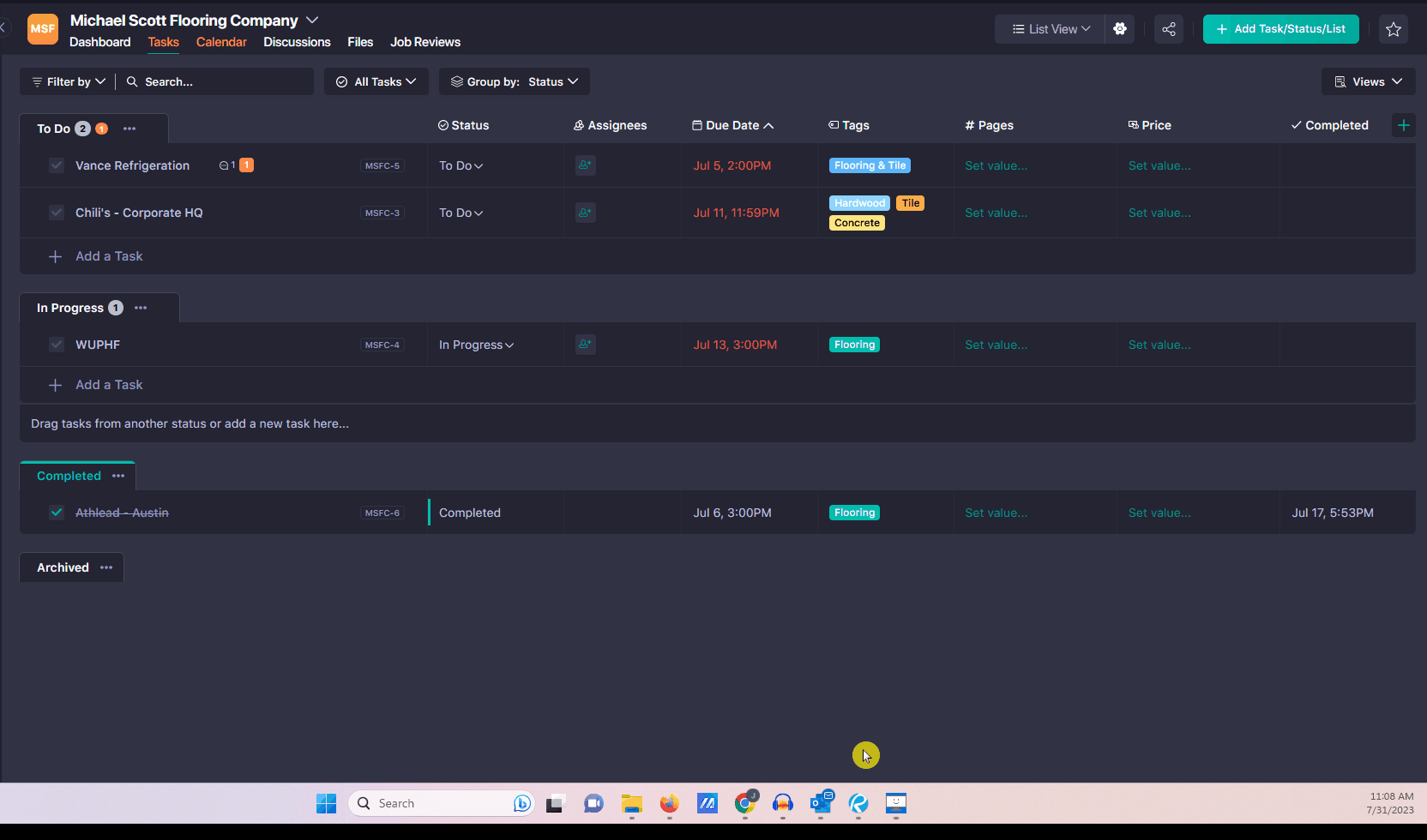
Task: Open taskbar clock and date
Action: pyautogui.click(x=1390, y=803)
